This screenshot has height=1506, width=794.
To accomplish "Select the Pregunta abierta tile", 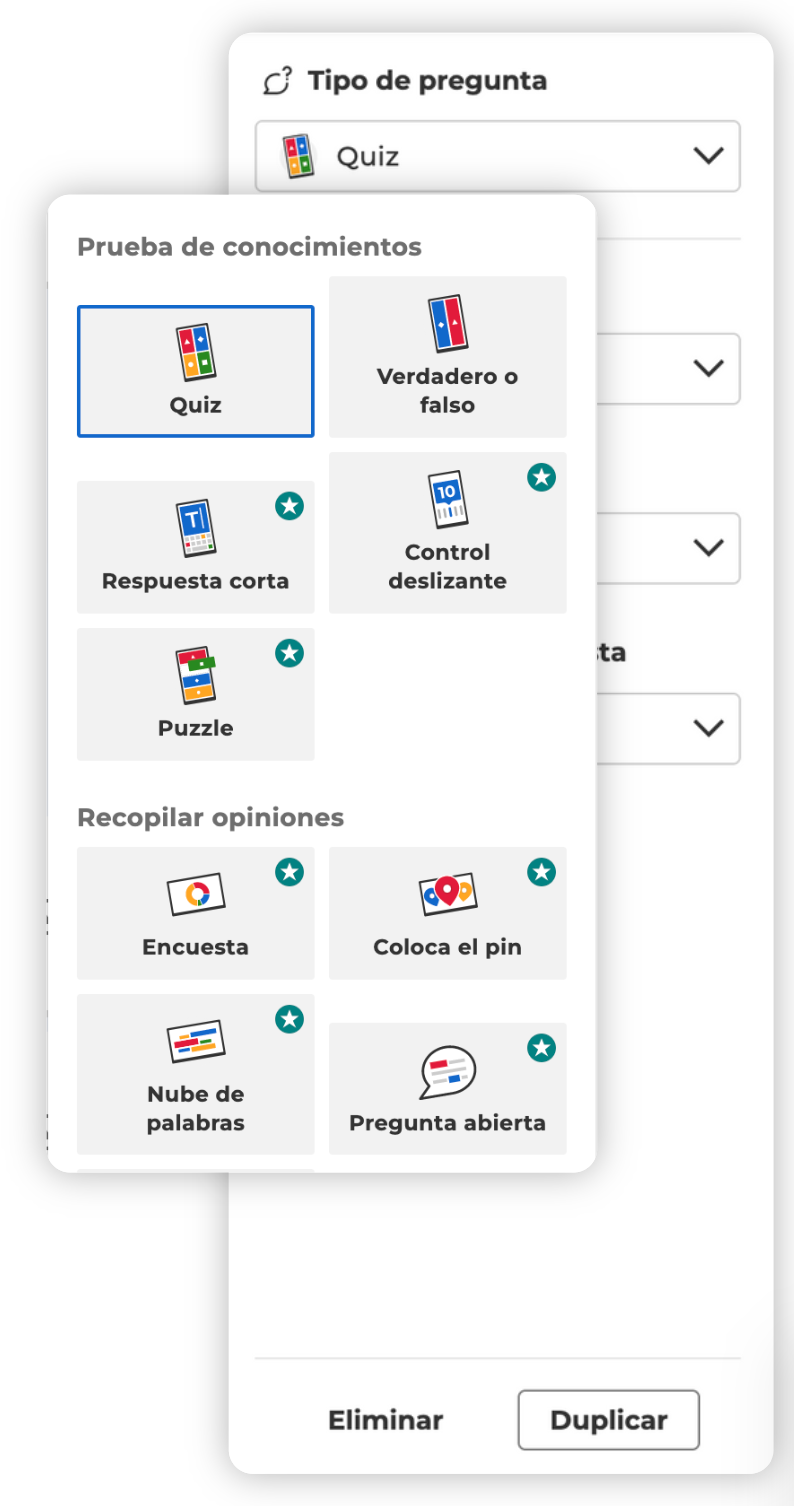I will point(448,1089).
